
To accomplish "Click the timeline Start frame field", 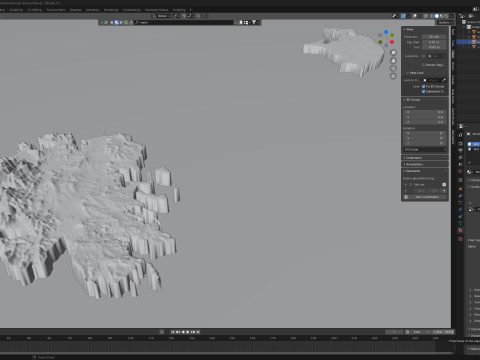I will (421, 332).
